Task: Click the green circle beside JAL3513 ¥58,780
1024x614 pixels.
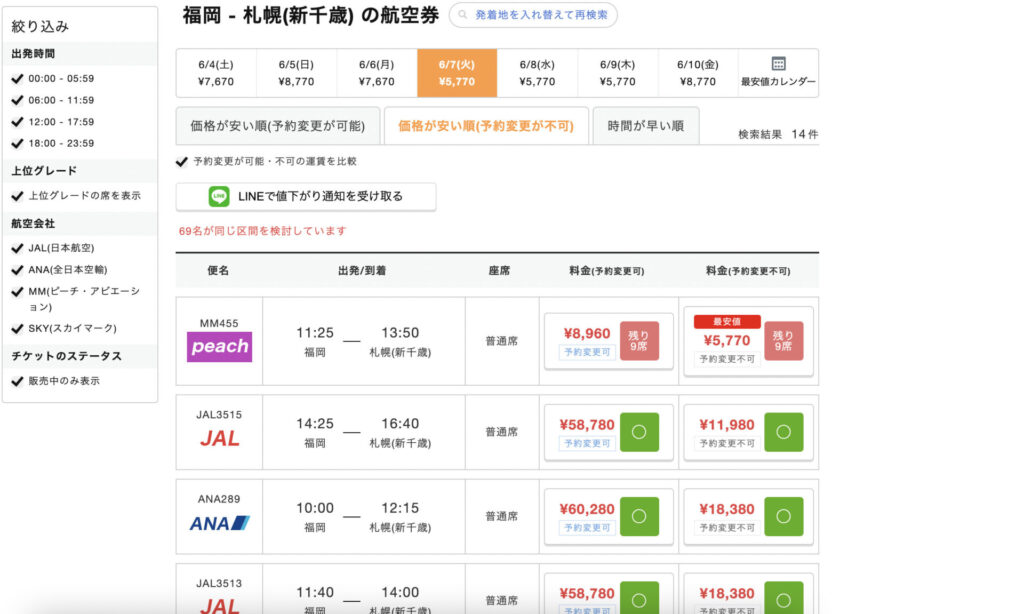Action: (639, 598)
